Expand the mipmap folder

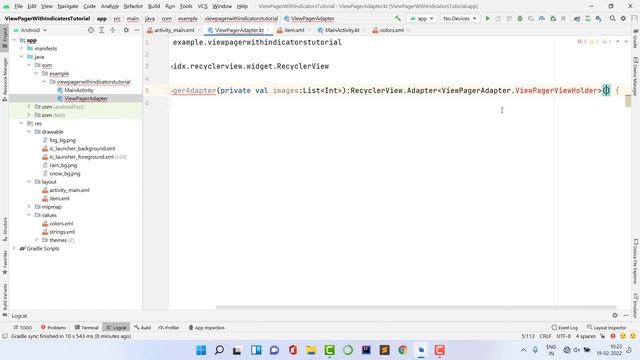29,207
